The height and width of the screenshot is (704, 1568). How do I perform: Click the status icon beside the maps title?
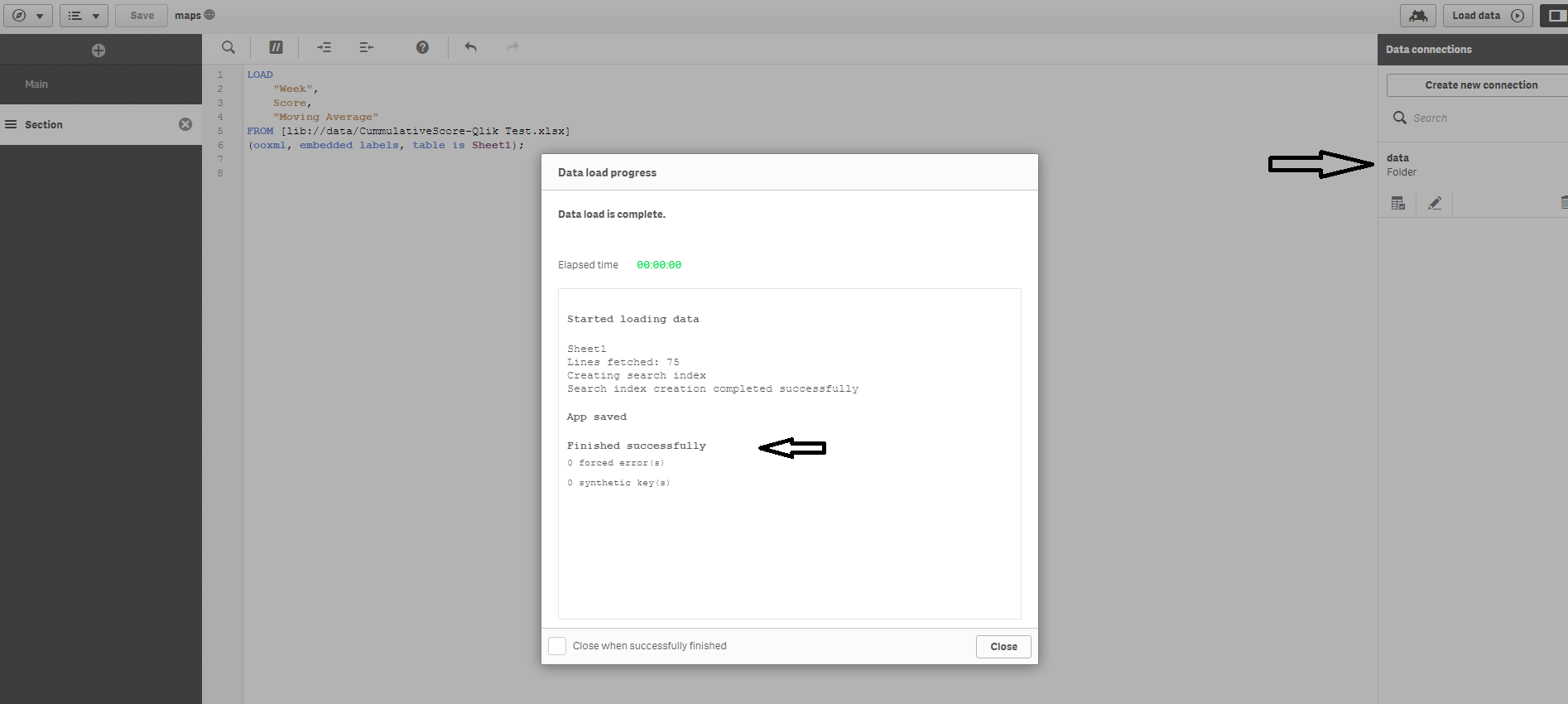(209, 14)
